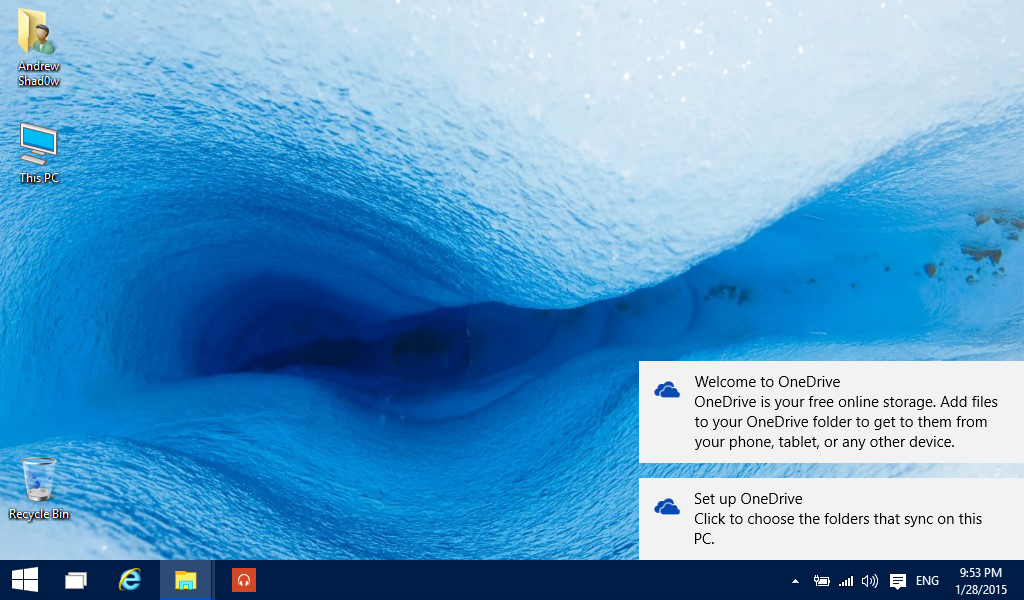Open the Action Center notifications icon
Image resolution: width=1024 pixels, height=600 pixels.
tap(898, 581)
